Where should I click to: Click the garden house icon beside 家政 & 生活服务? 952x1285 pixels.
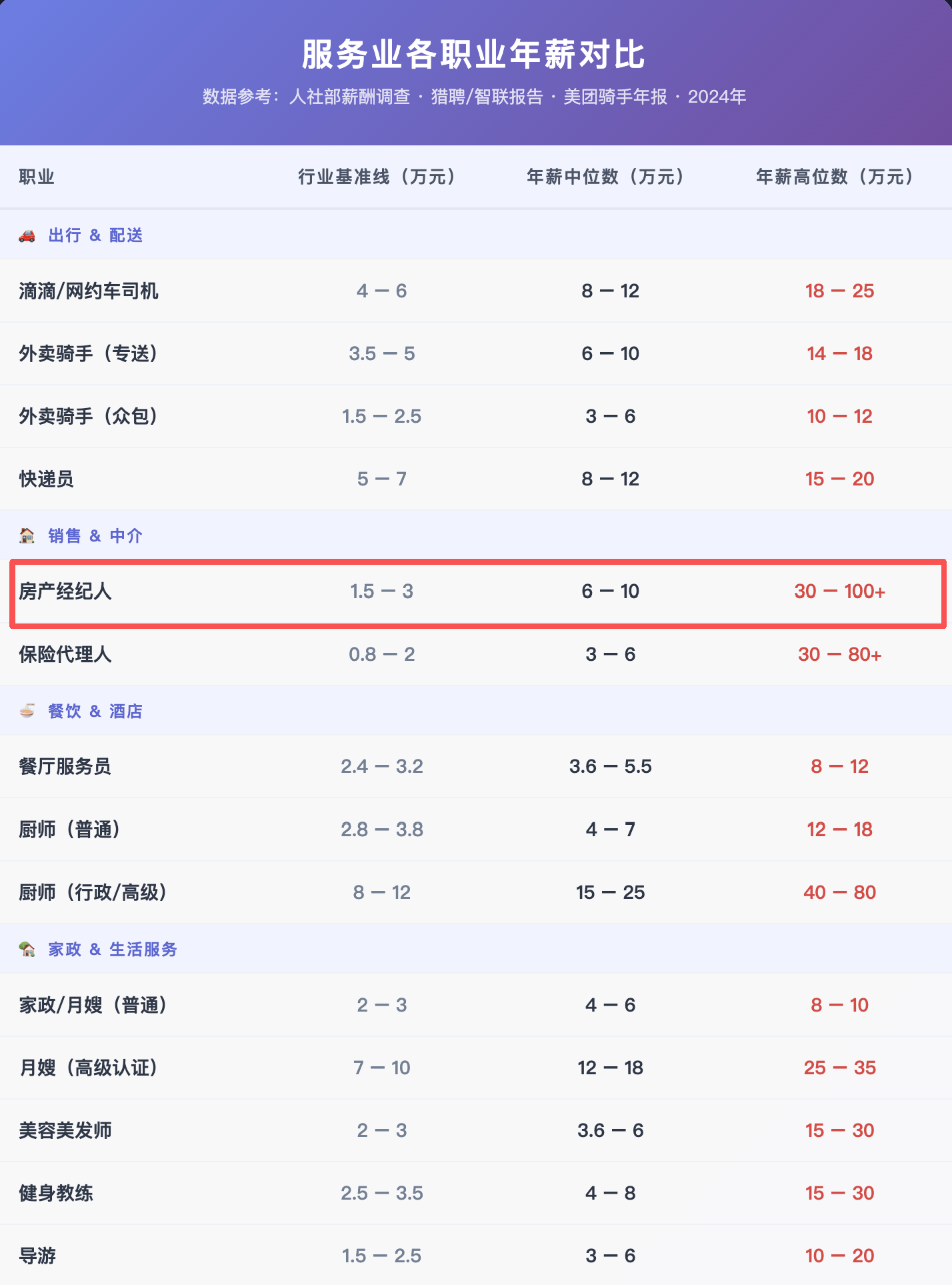point(27,949)
